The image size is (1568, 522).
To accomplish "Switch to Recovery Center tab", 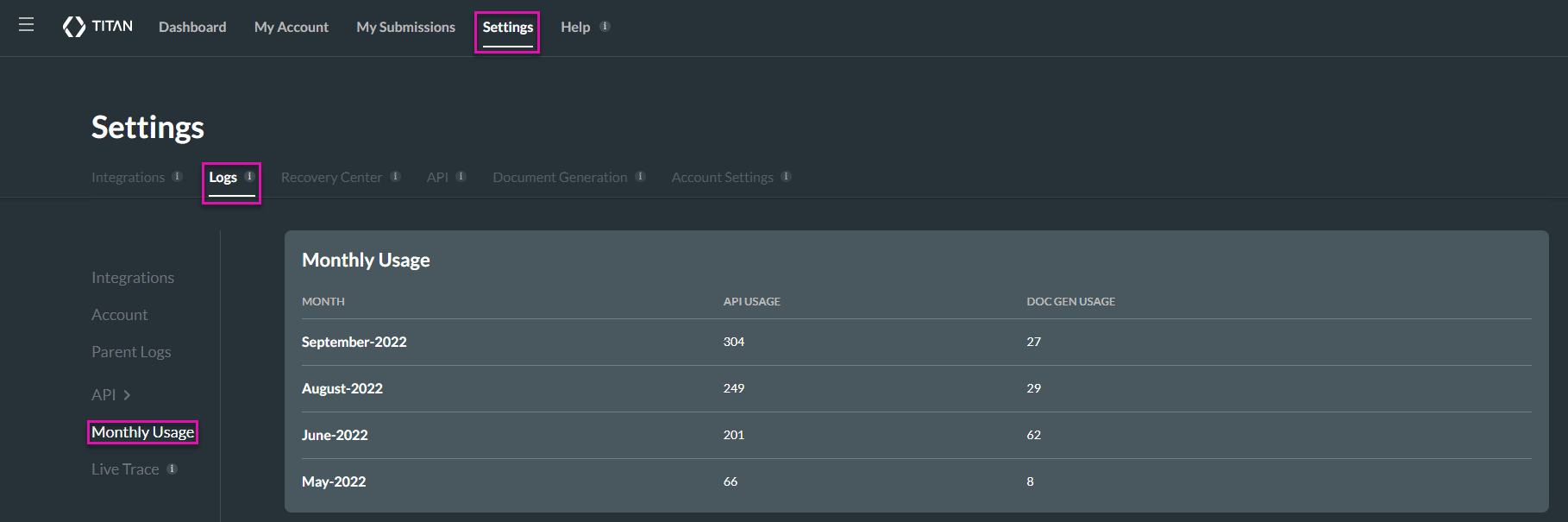I will [x=331, y=177].
